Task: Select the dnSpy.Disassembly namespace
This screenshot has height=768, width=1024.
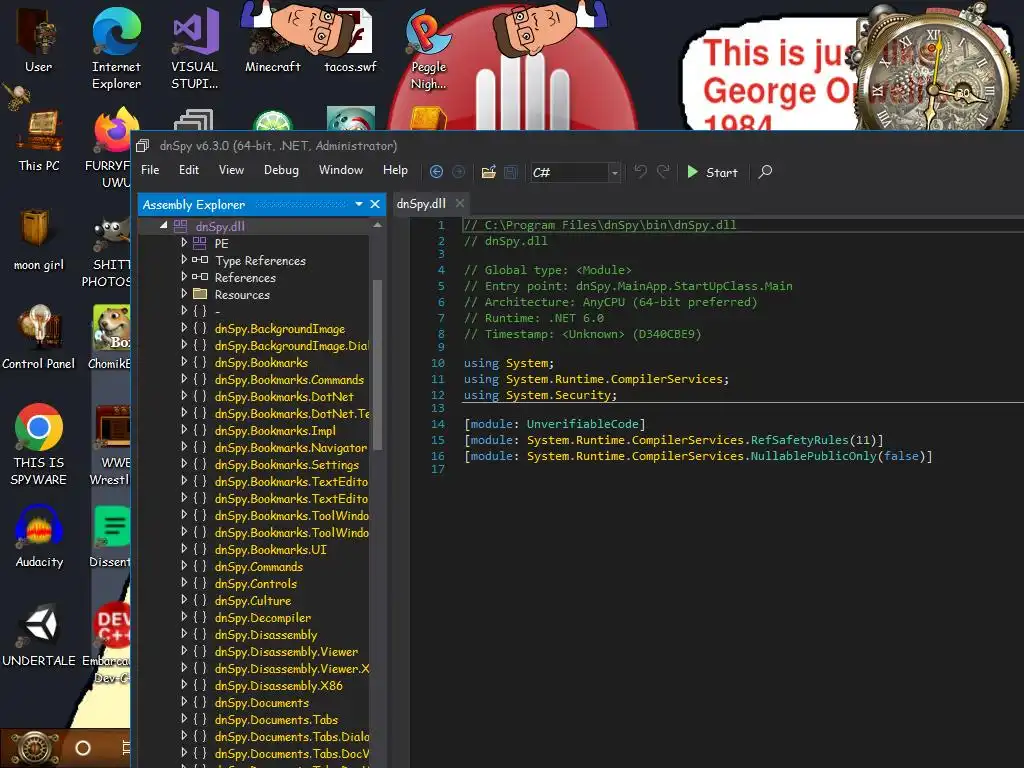Action: [266, 634]
